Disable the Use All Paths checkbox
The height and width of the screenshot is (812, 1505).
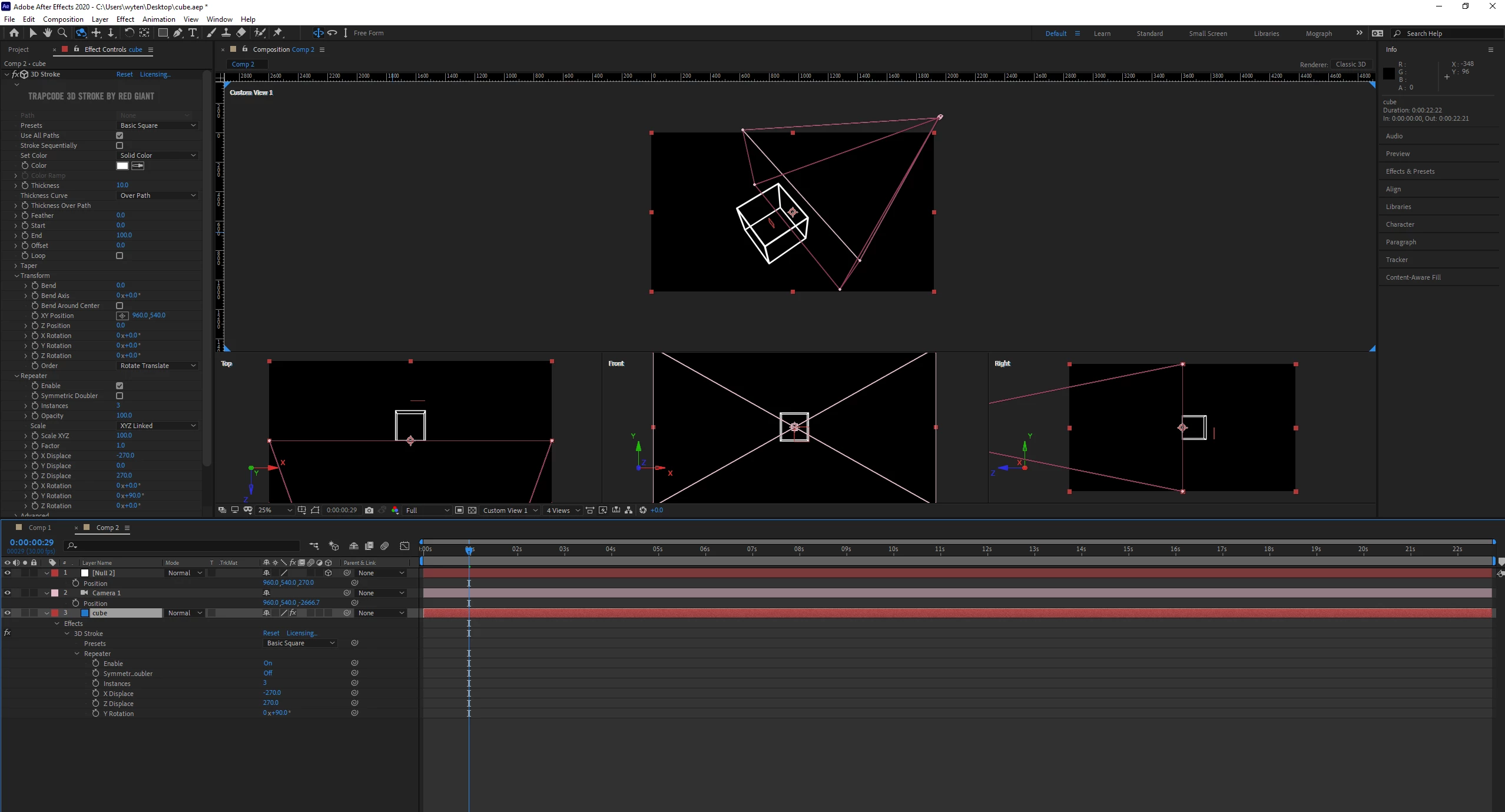(x=120, y=135)
